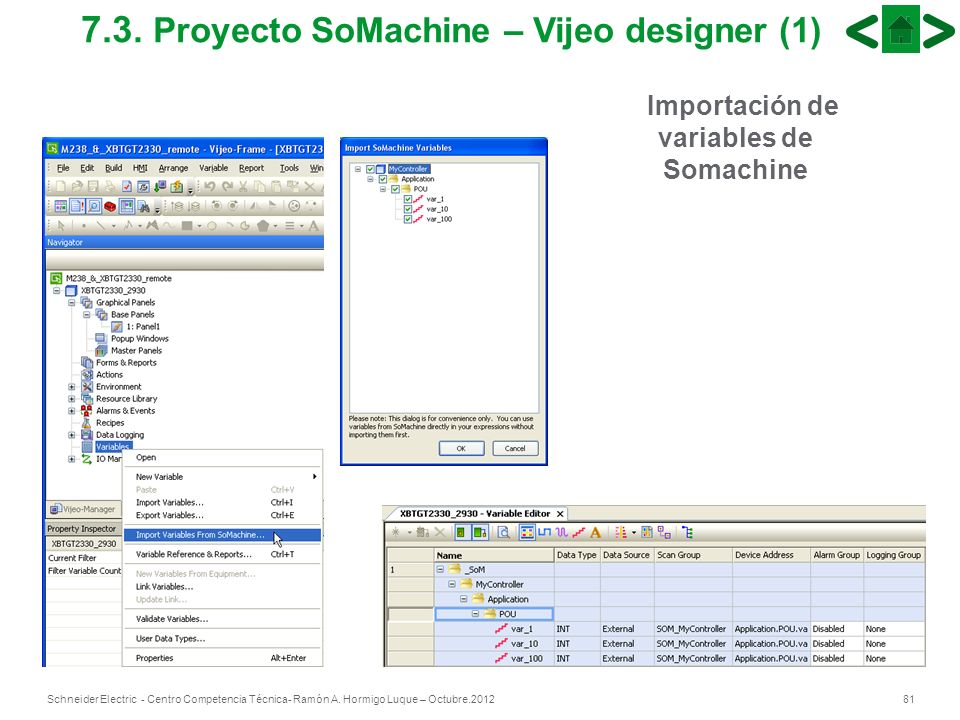
Task: Select the filled rectangle drawing tool
Action: point(187,225)
